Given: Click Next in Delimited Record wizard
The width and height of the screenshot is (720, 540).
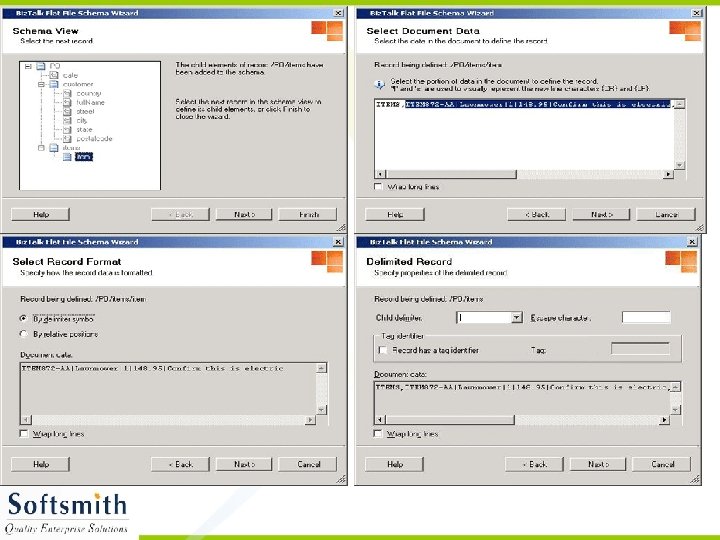Looking at the screenshot, I should [598, 464].
